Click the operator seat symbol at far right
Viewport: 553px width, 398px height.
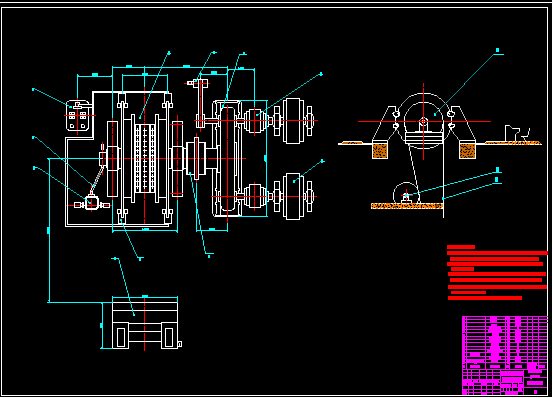tap(517, 133)
